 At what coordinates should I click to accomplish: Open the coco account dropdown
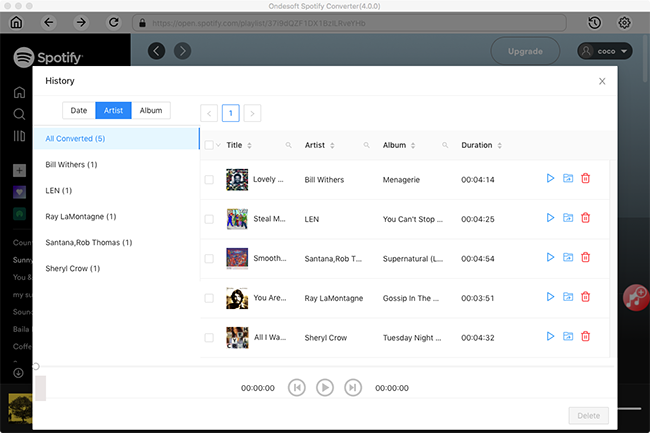pos(605,51)
